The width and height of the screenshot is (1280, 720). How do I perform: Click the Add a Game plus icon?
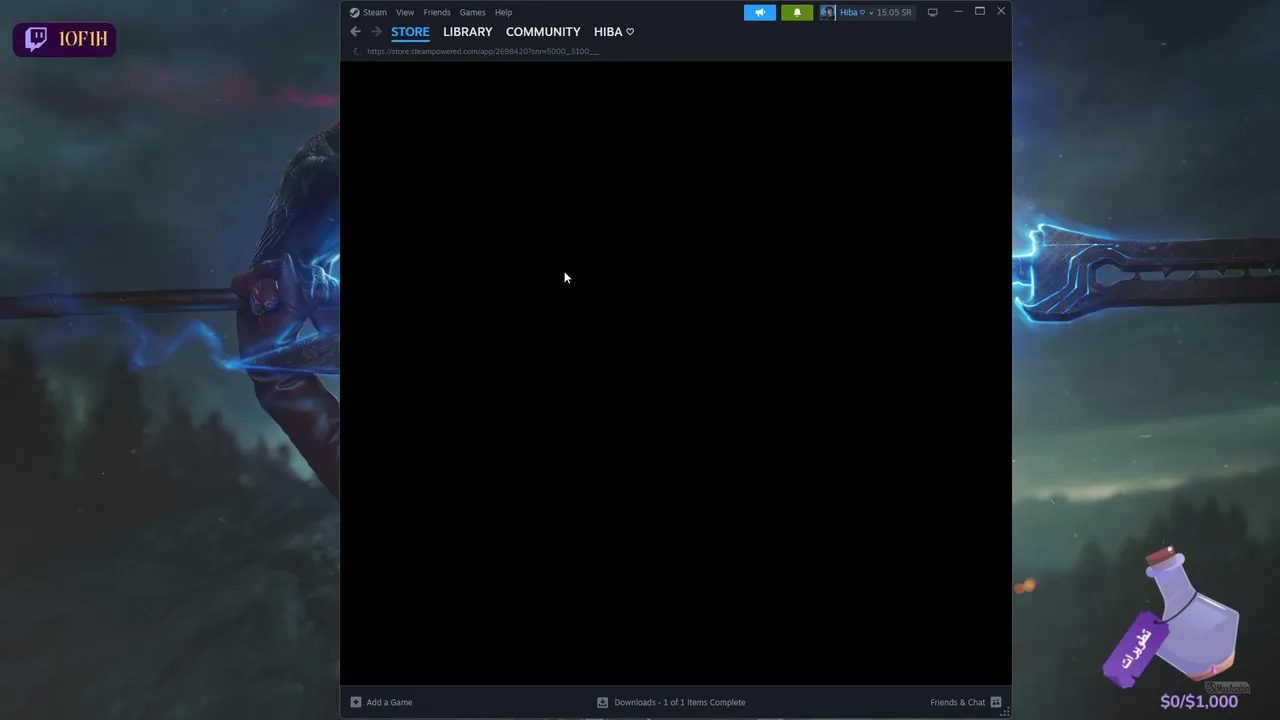click(x=356, y=702)
